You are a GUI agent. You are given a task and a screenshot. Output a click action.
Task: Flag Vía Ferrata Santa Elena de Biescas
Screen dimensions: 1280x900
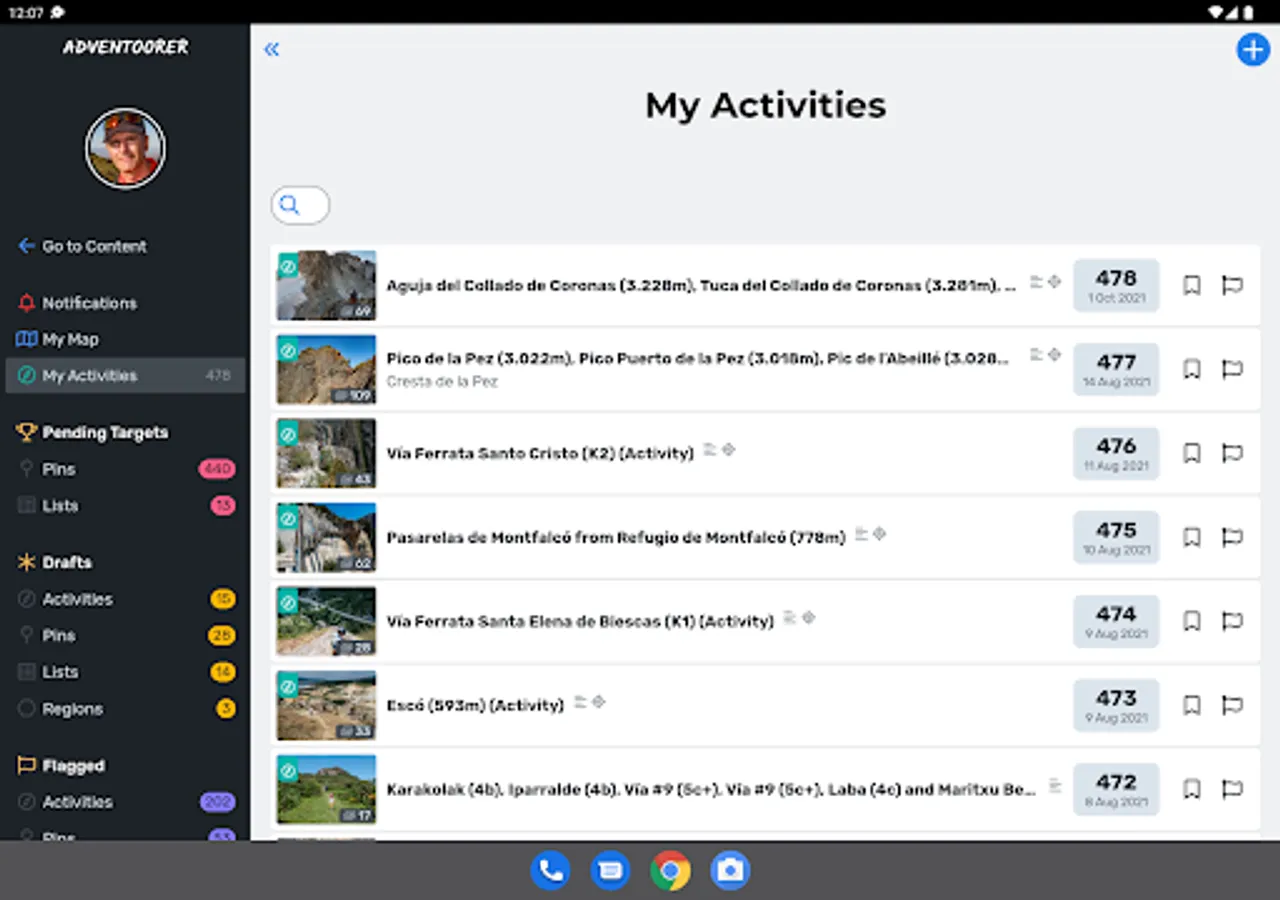(x=1232, y=621)
